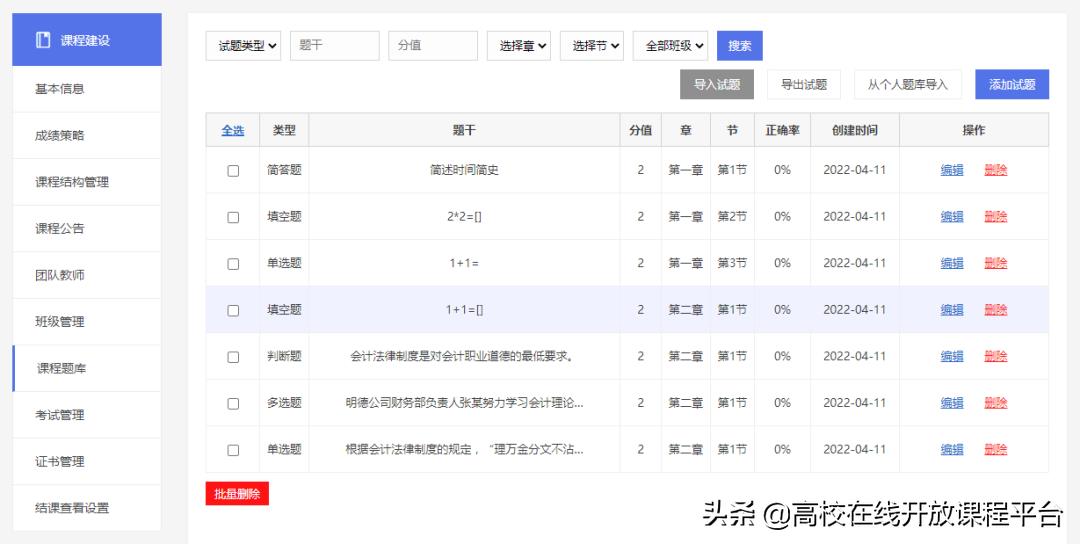Open the 试题类型 dropdown
This screenshot has width=1080, height=544.
point(244,46)
